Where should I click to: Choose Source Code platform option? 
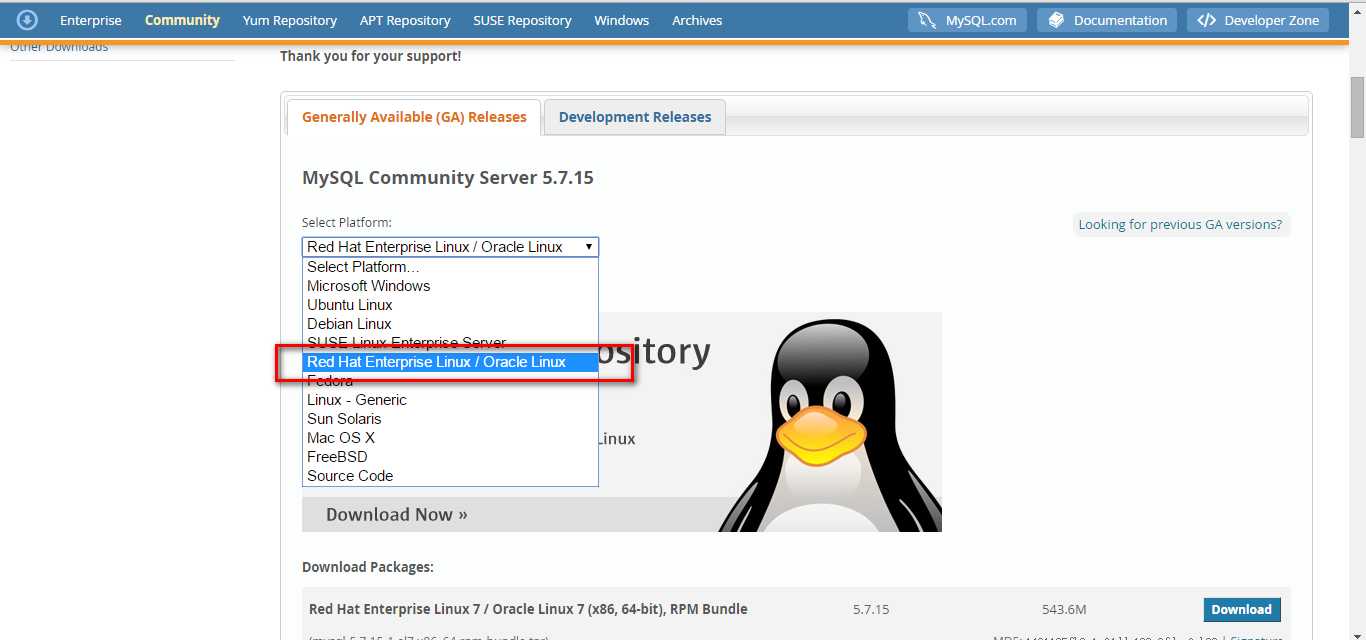pyautogui.click(x=450, y=476)
